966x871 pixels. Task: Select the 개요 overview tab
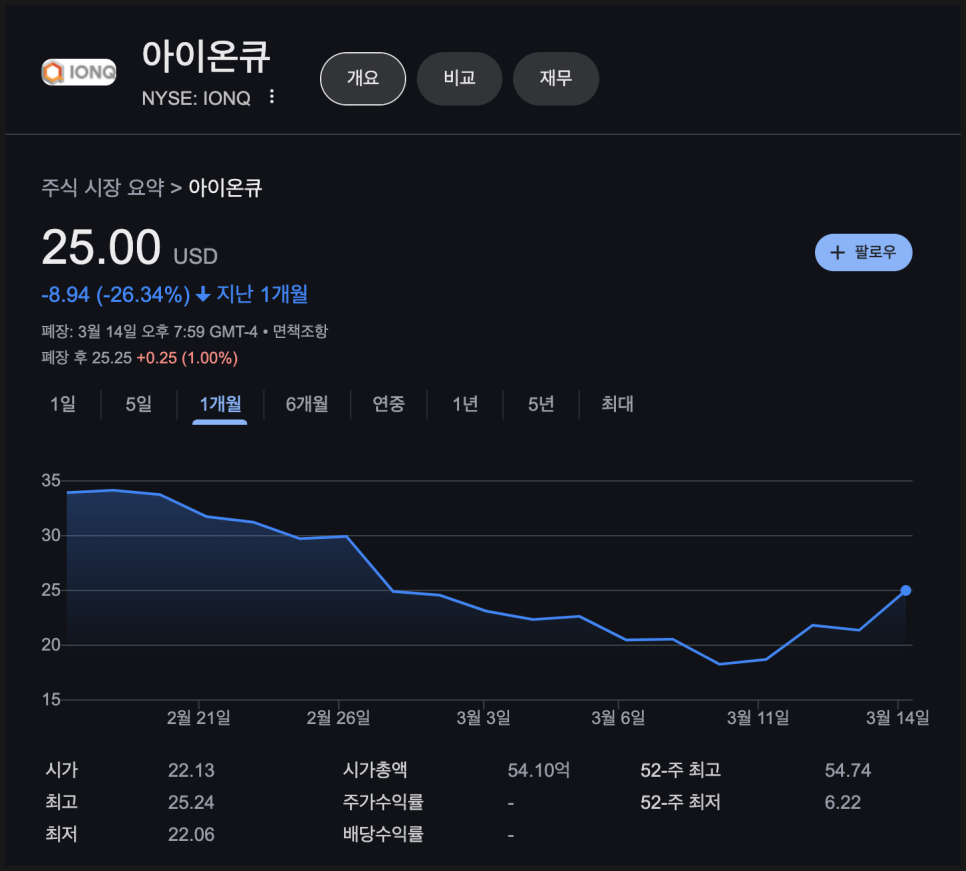tap(363, 78)
